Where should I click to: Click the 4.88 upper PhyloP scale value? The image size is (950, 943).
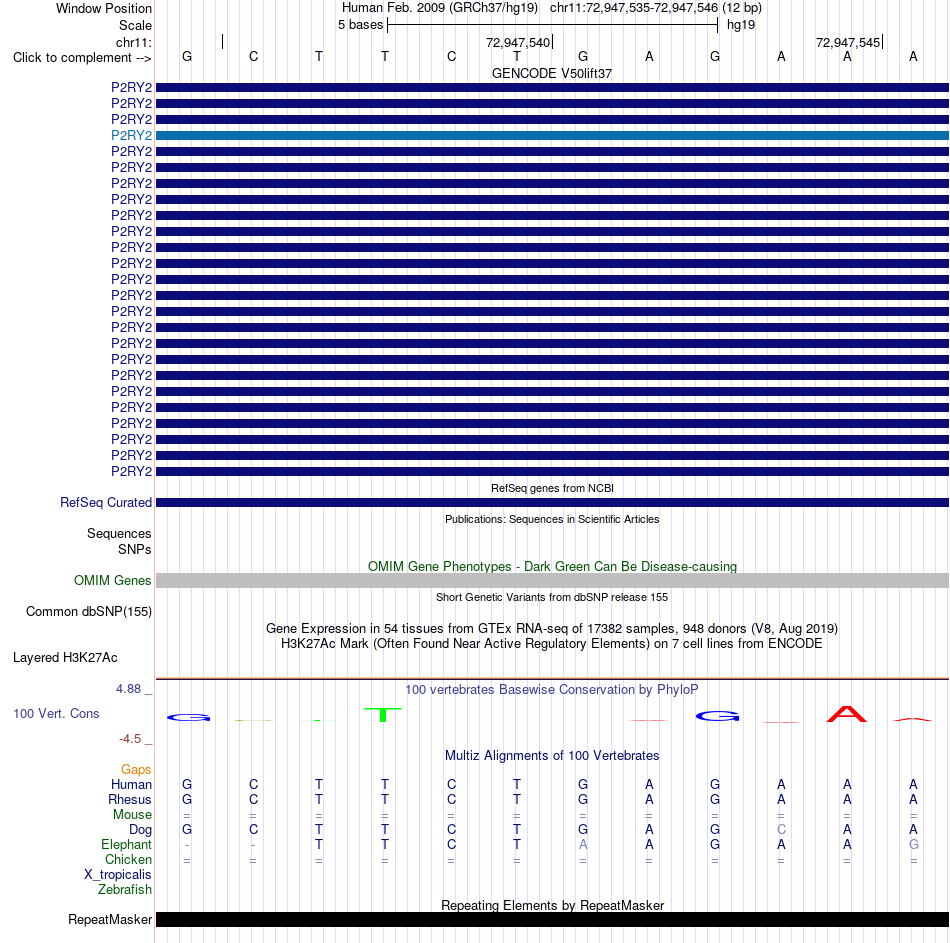(x=128, y=688)
